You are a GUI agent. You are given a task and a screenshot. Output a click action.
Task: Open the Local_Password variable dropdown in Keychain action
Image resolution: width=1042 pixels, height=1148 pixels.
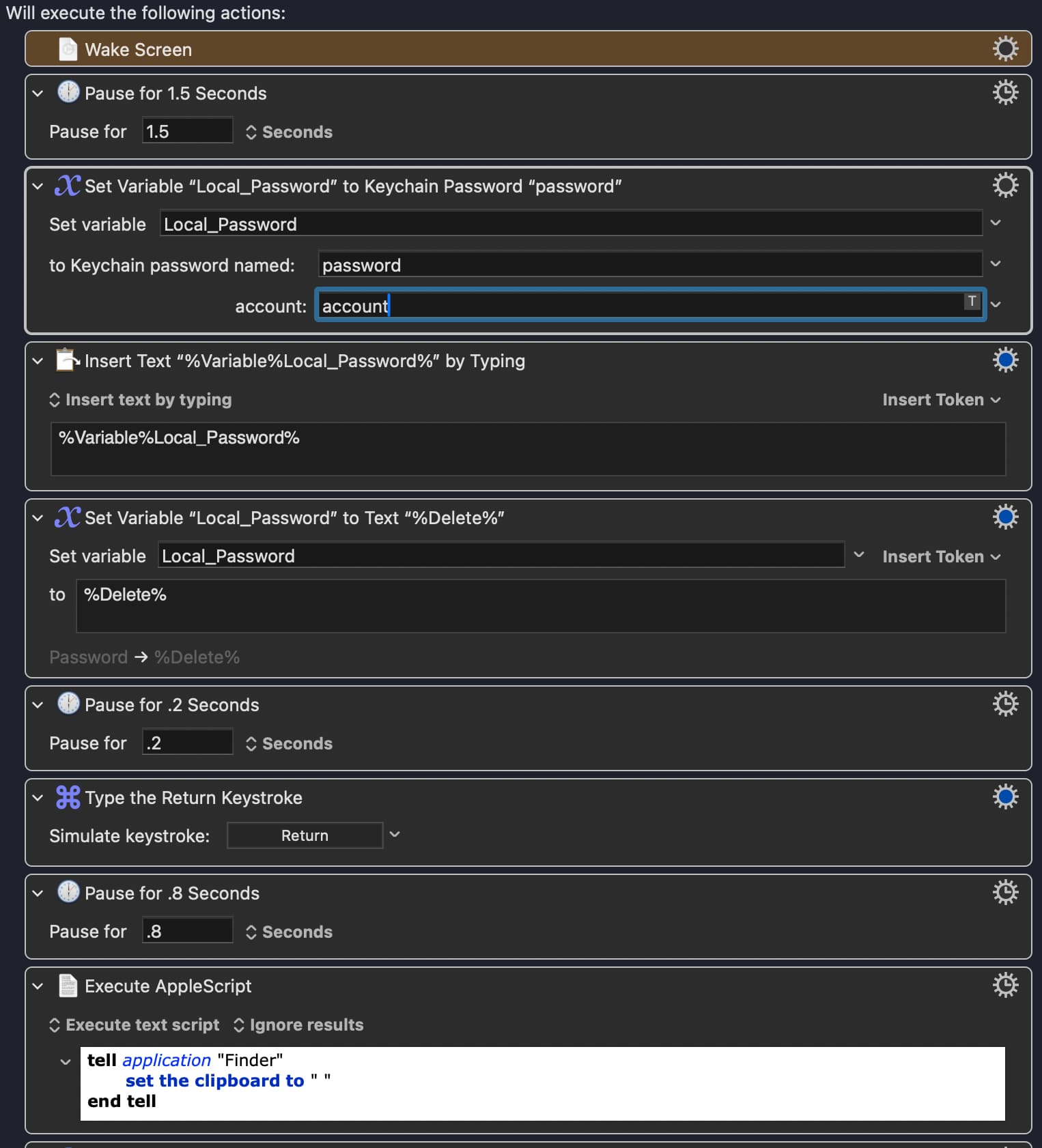click(996, 223)
